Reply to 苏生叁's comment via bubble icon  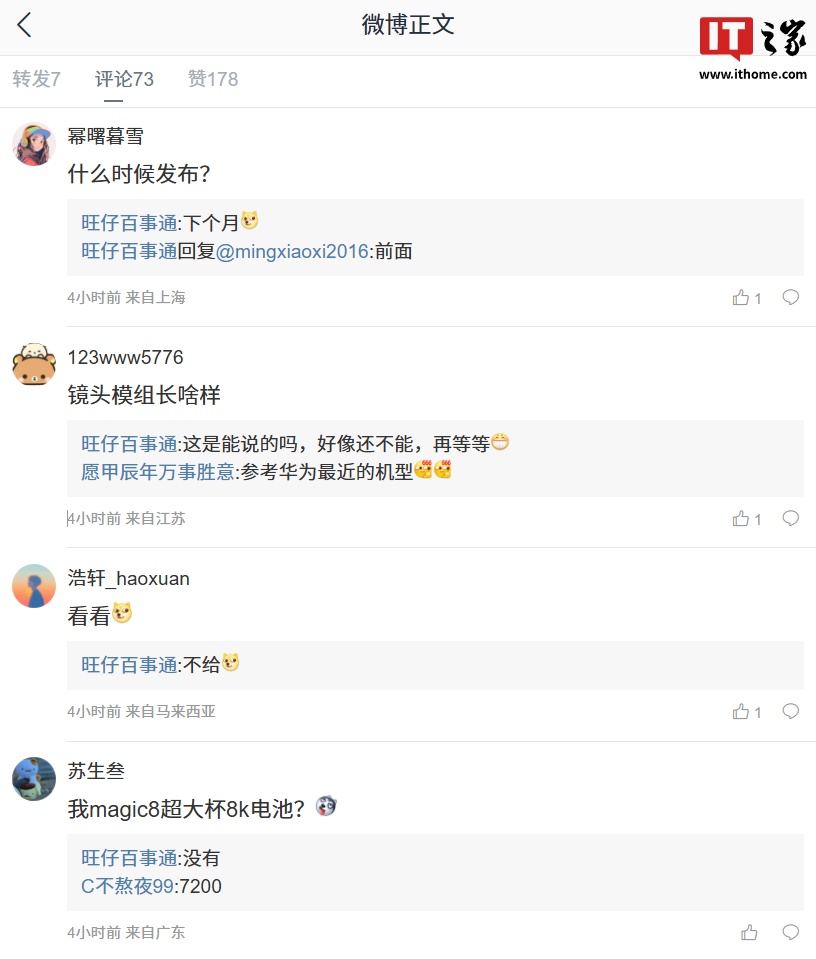[790, 932]
